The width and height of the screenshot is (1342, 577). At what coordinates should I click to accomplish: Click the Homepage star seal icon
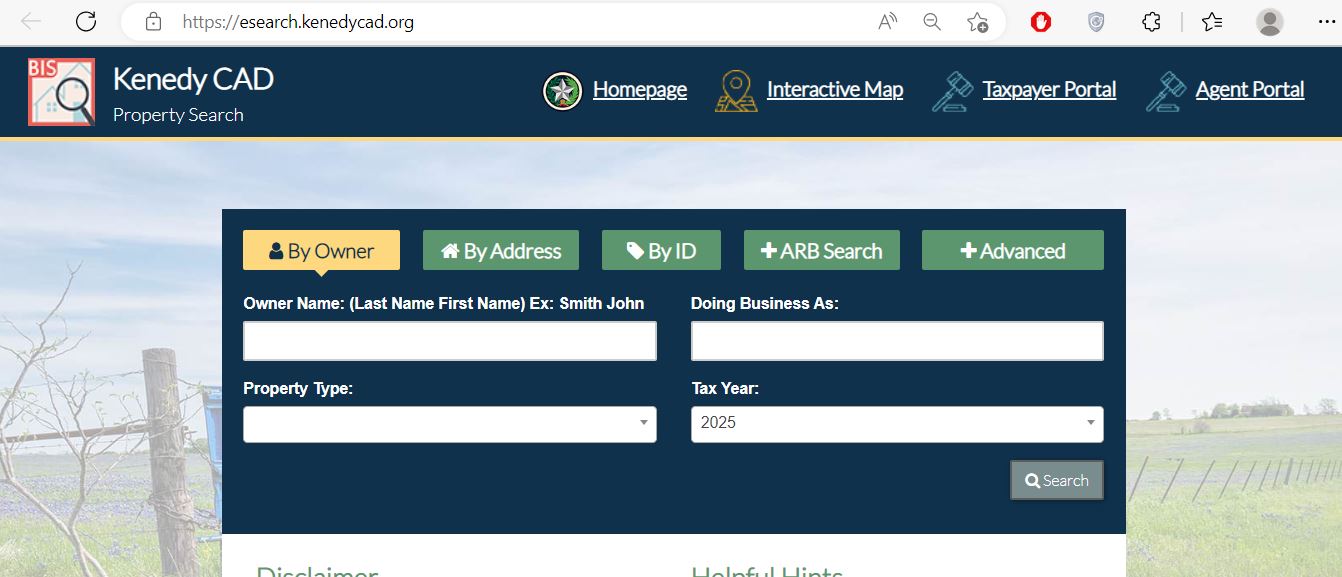[x=562, y=91]
